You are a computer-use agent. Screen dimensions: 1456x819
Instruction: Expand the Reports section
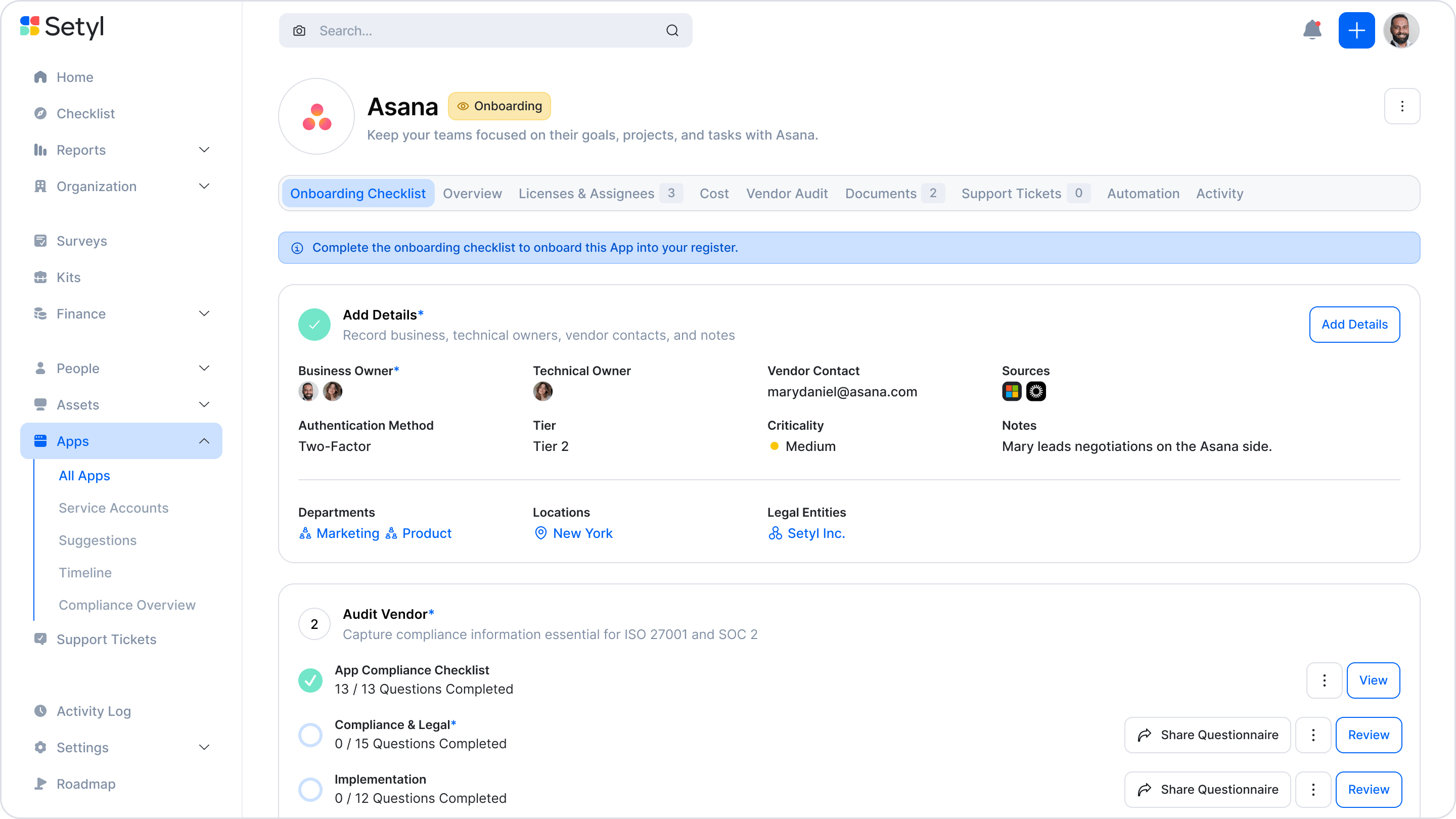pyautogui.click(x=204, y=150)
